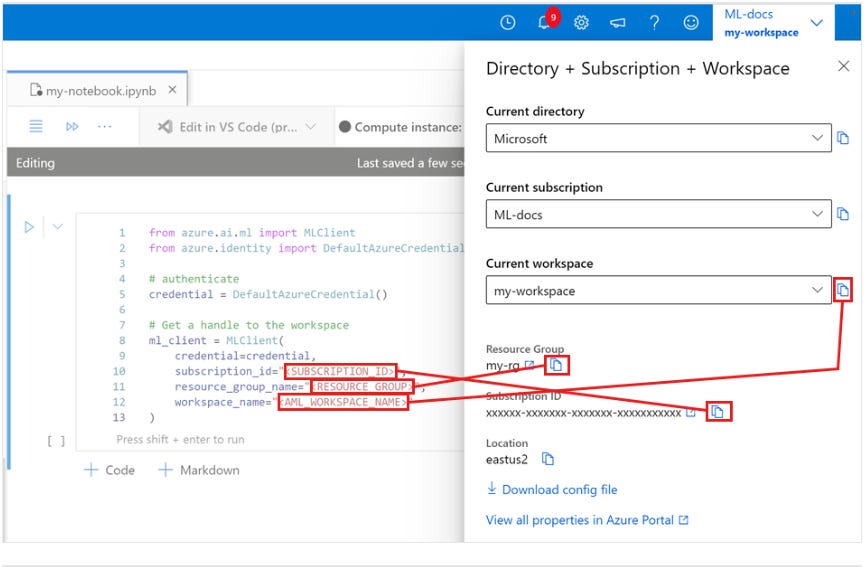Viewport: 868px width, 567px height.
Task: Click the eastus2 location text
Action: [x=507, y=459]
